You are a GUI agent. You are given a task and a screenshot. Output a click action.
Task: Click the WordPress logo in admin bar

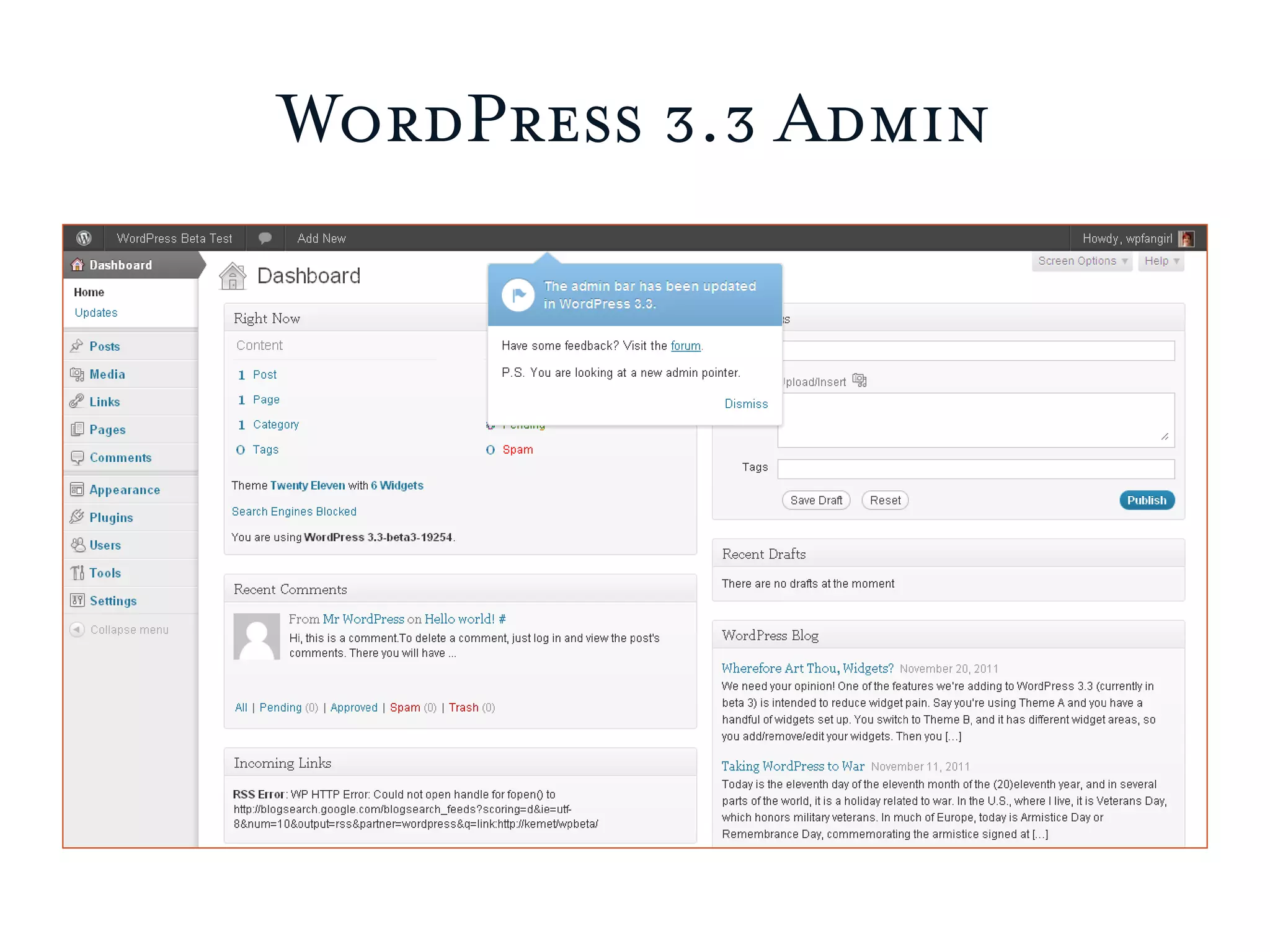point(84,238)
